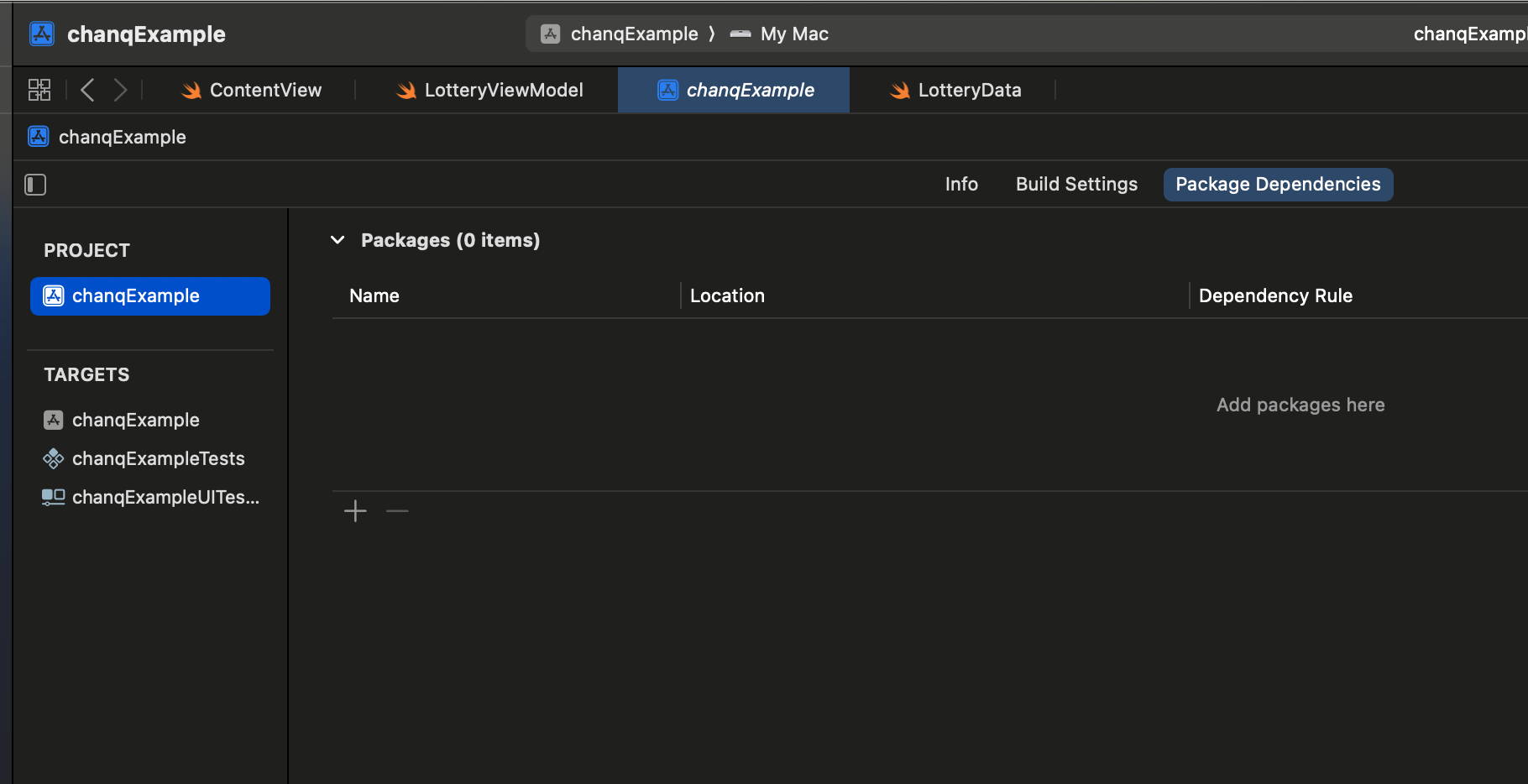Image resolution: width=1528 pixels, height=784 pixels.
Task: Switch to the ContentView tab
Action: [252, 90]
